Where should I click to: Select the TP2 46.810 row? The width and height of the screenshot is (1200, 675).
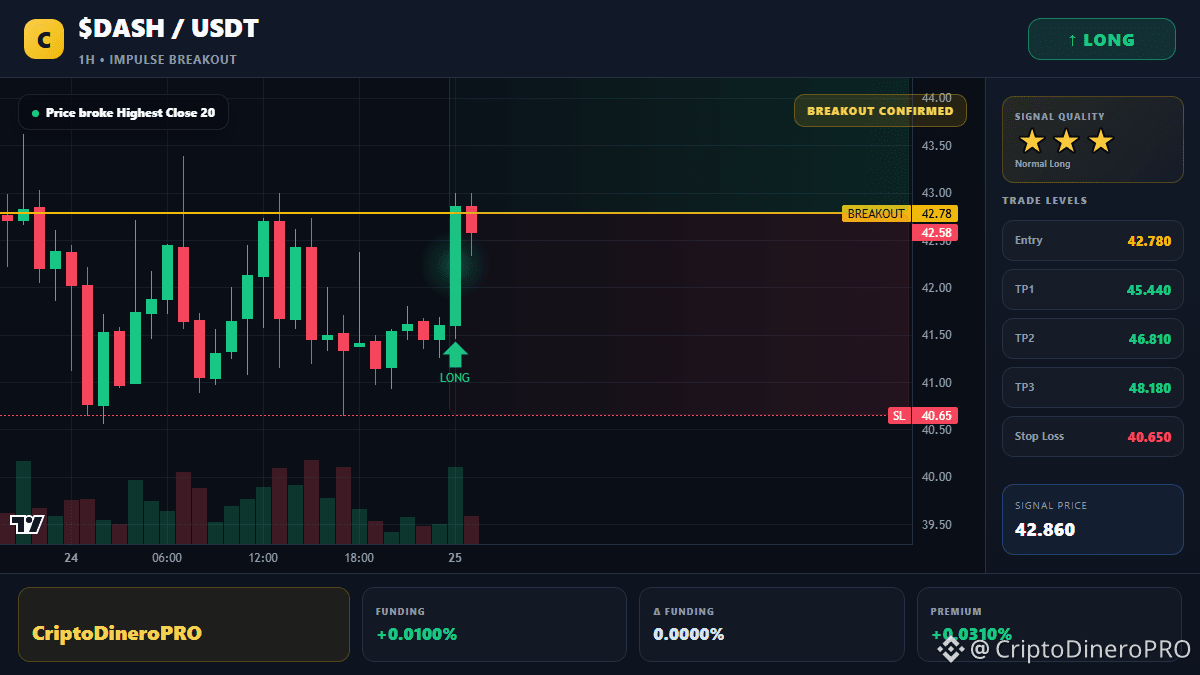(1093, 339)
